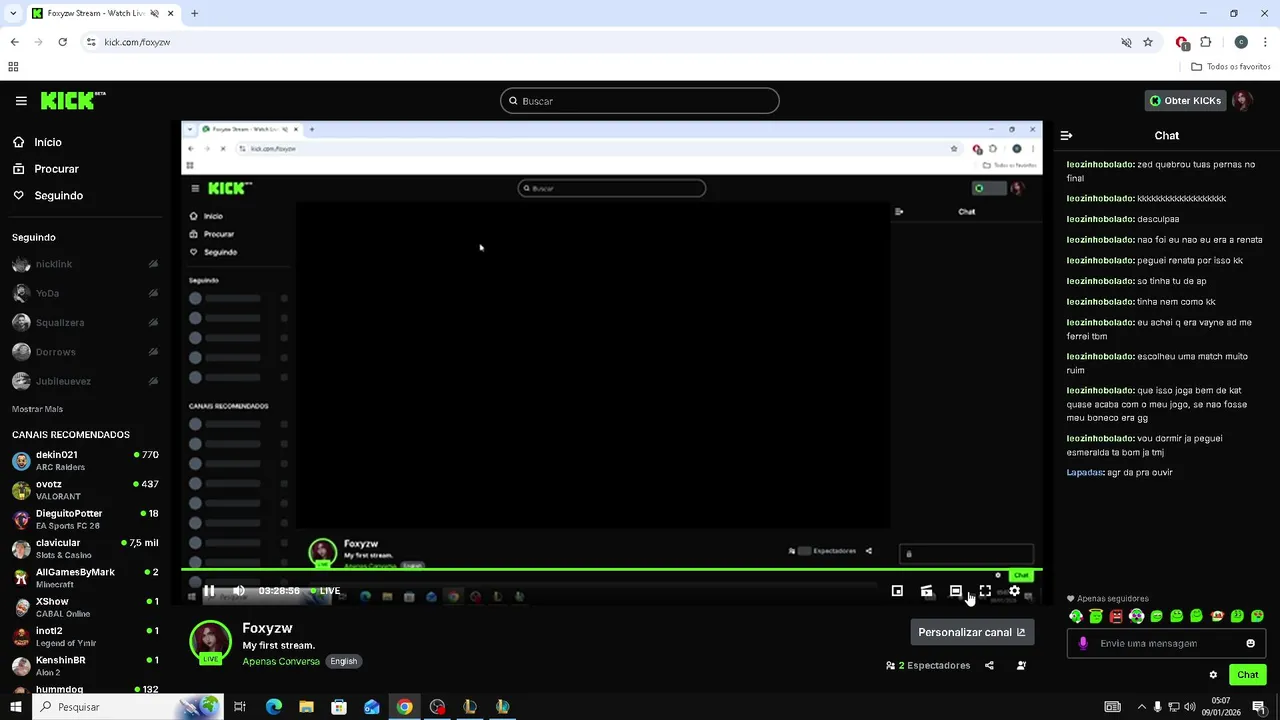This screenshot has height=720, width=1280.
Task: Open chat settings gear icon
Action: pos(1213,675)
